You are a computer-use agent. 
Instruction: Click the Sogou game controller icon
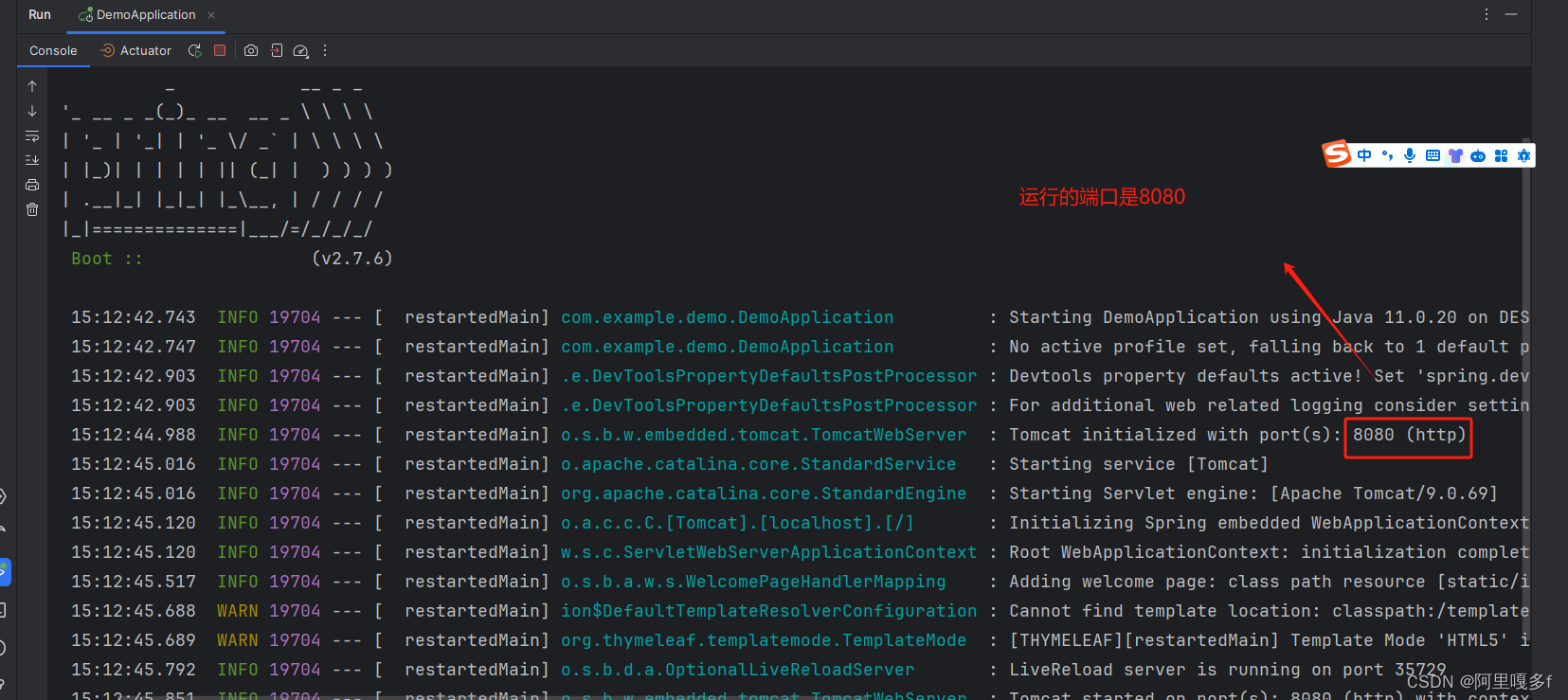tap(1478, 156)
